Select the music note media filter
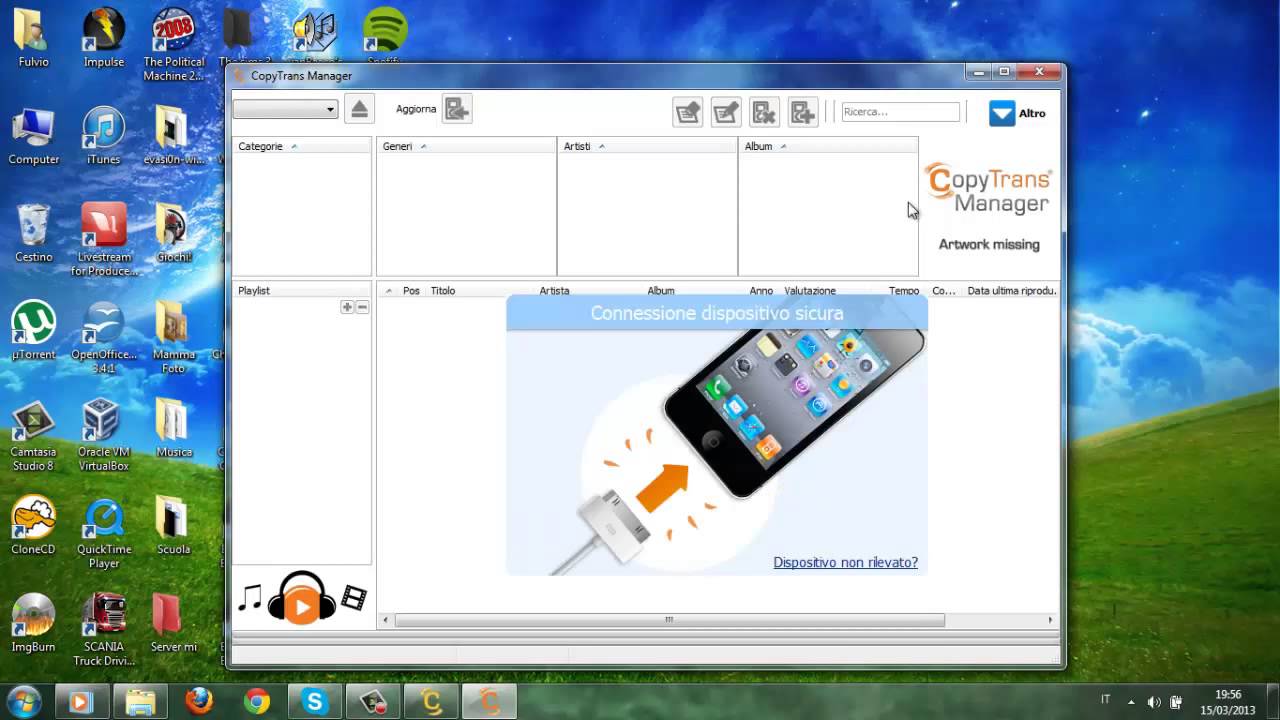This screenshot has height=720, width=1280. tap(250, 598)
